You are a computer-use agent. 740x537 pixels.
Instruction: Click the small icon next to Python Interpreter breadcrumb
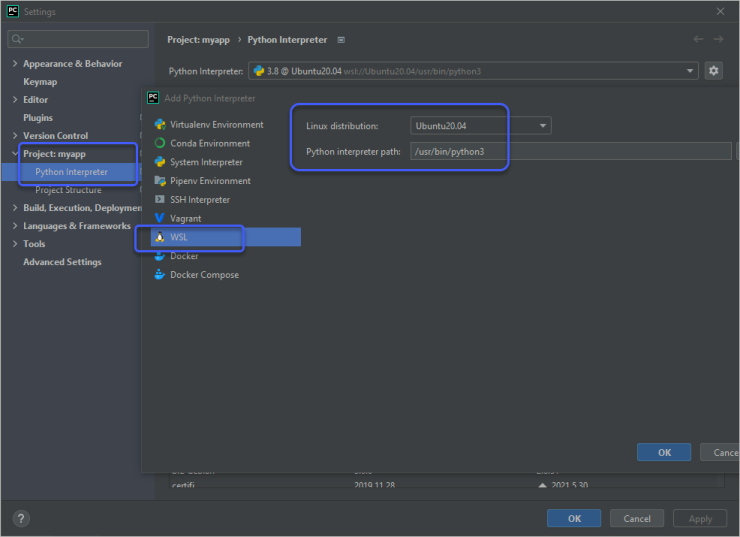(341, 40)
